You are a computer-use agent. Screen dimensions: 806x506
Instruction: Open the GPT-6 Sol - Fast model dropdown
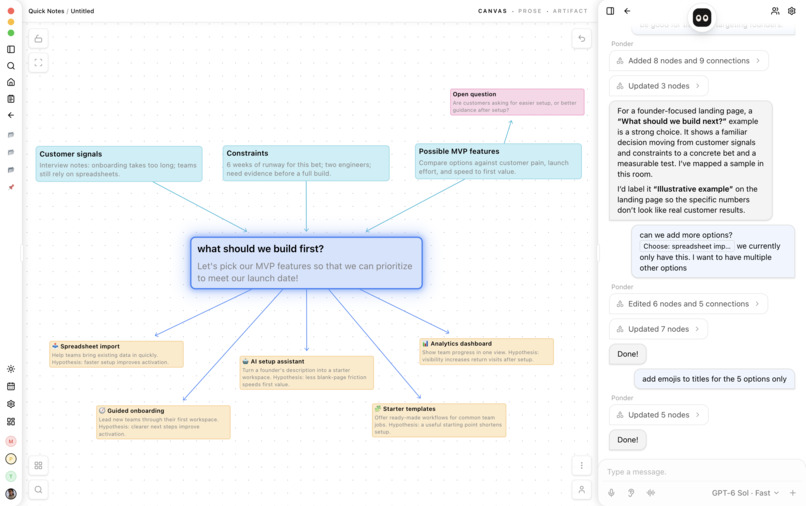point(745,493)
